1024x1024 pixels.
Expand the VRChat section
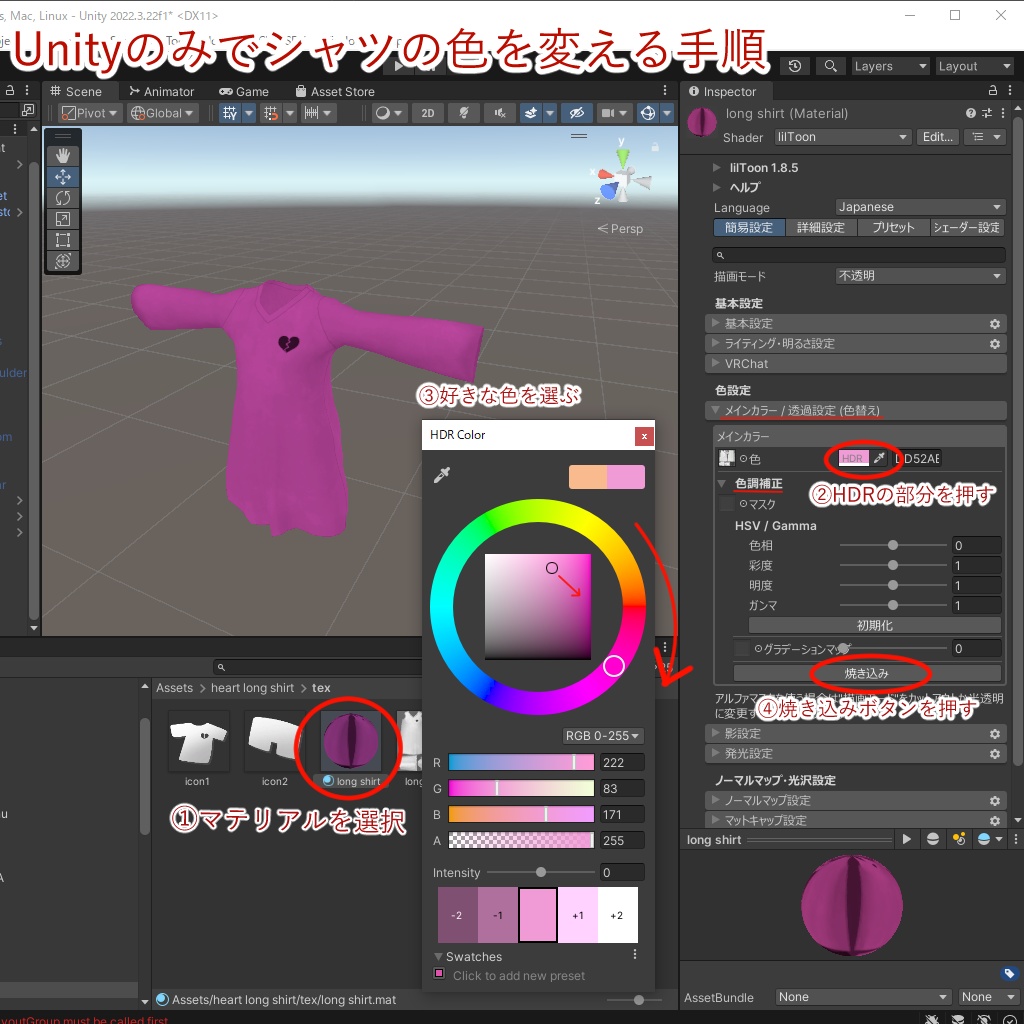point(856,364)
